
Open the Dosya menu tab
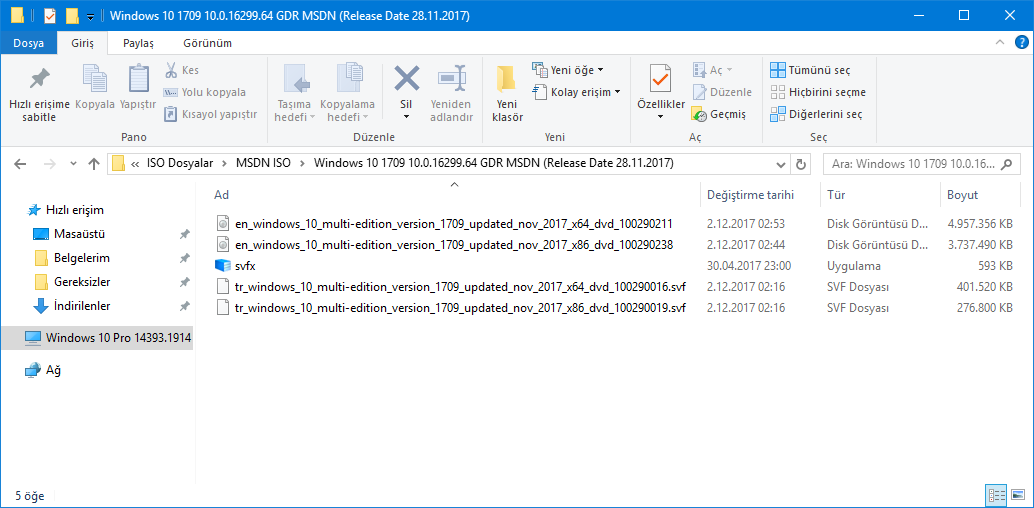(28, 43)
